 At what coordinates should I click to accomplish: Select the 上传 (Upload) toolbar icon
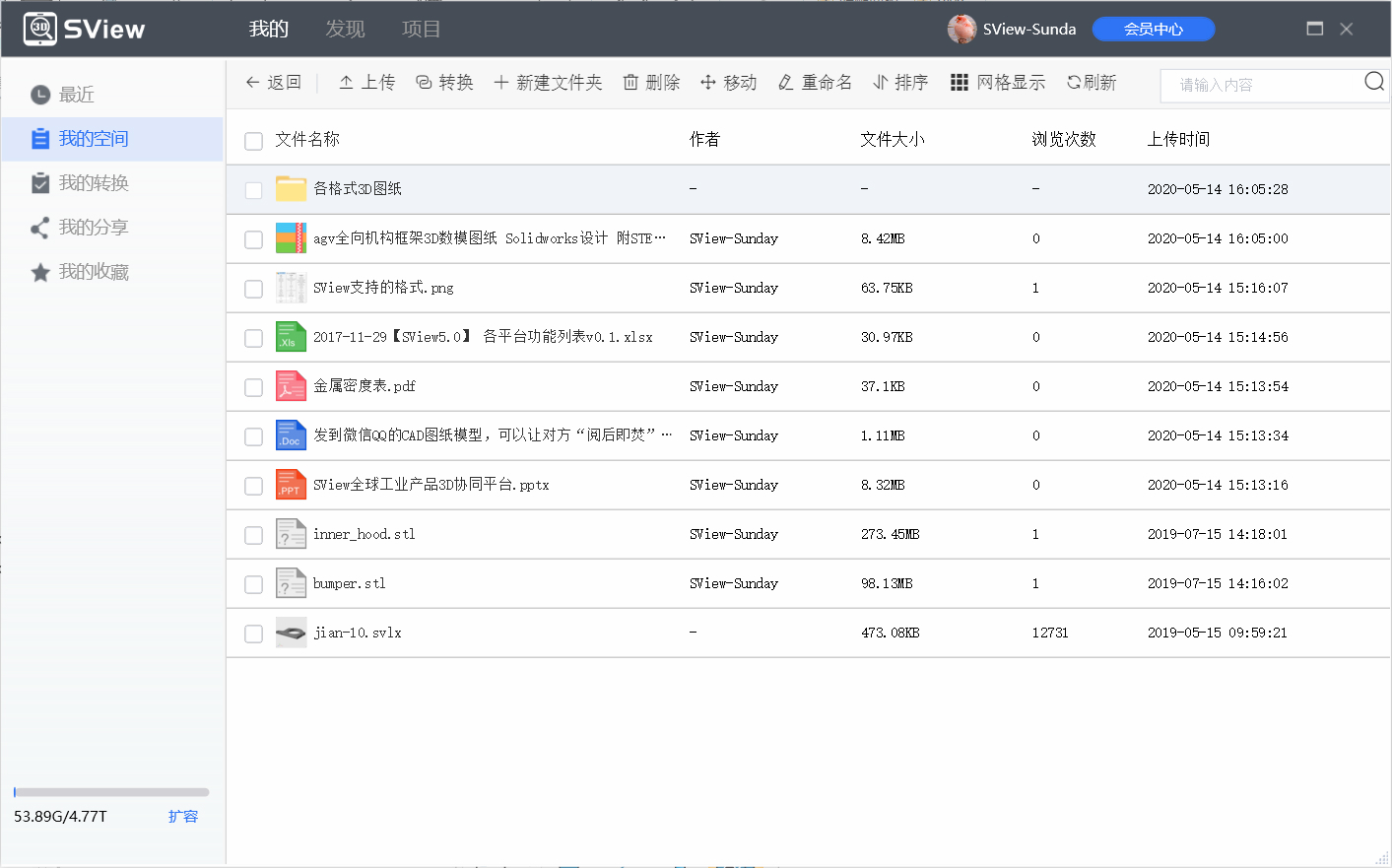(x=365, y=82)
